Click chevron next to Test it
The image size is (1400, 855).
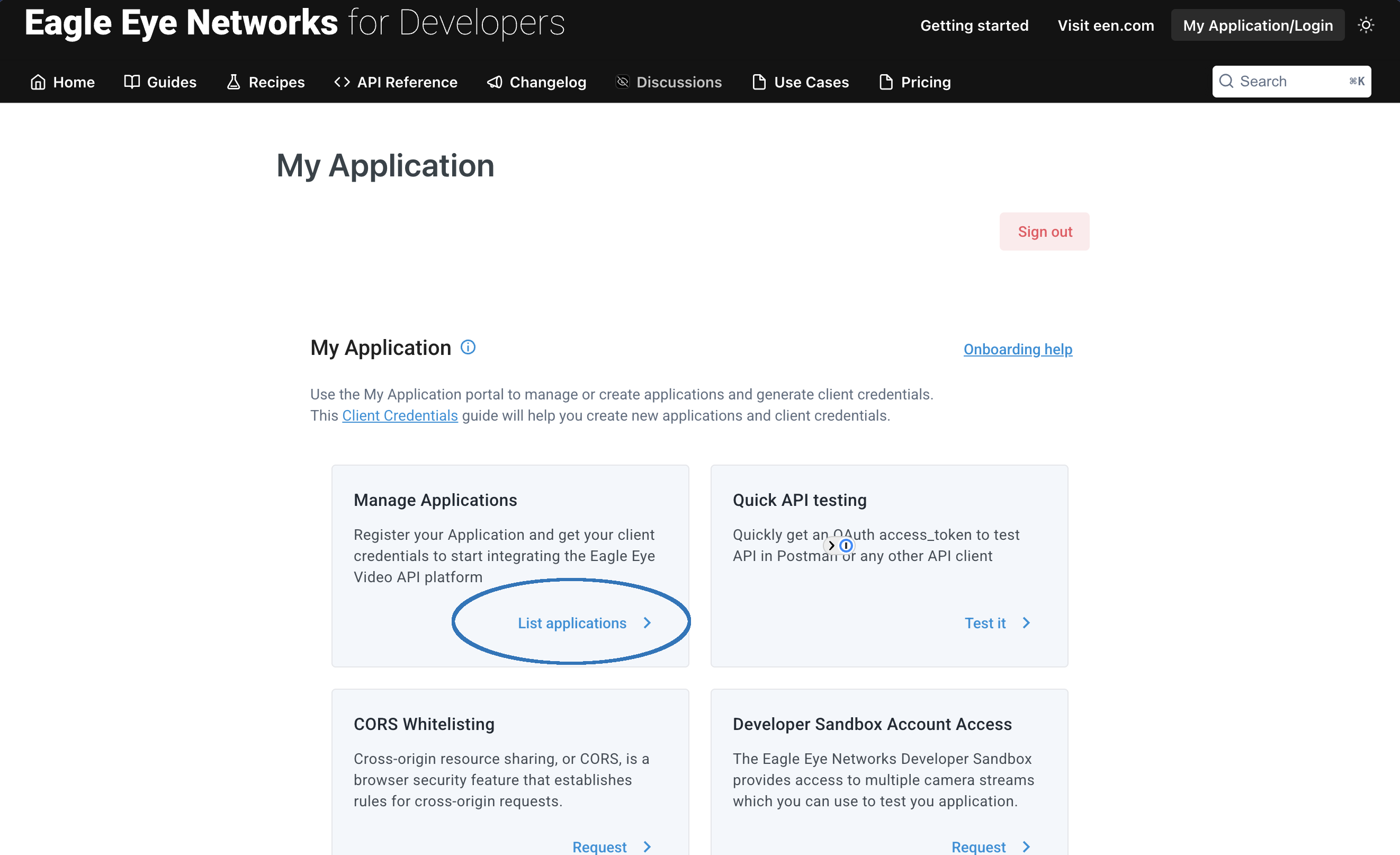pos(1026,623)
